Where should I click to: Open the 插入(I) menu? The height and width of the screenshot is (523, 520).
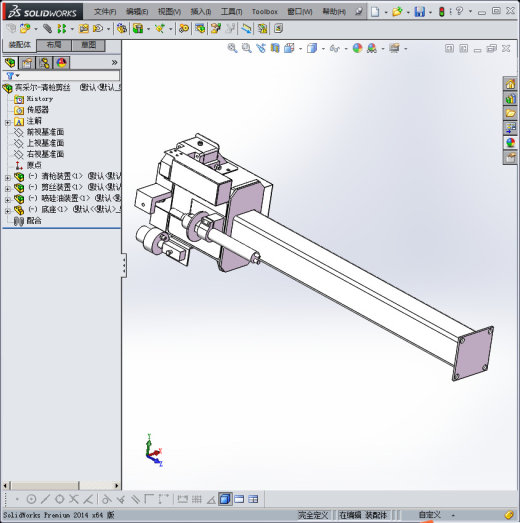[201, 12]
